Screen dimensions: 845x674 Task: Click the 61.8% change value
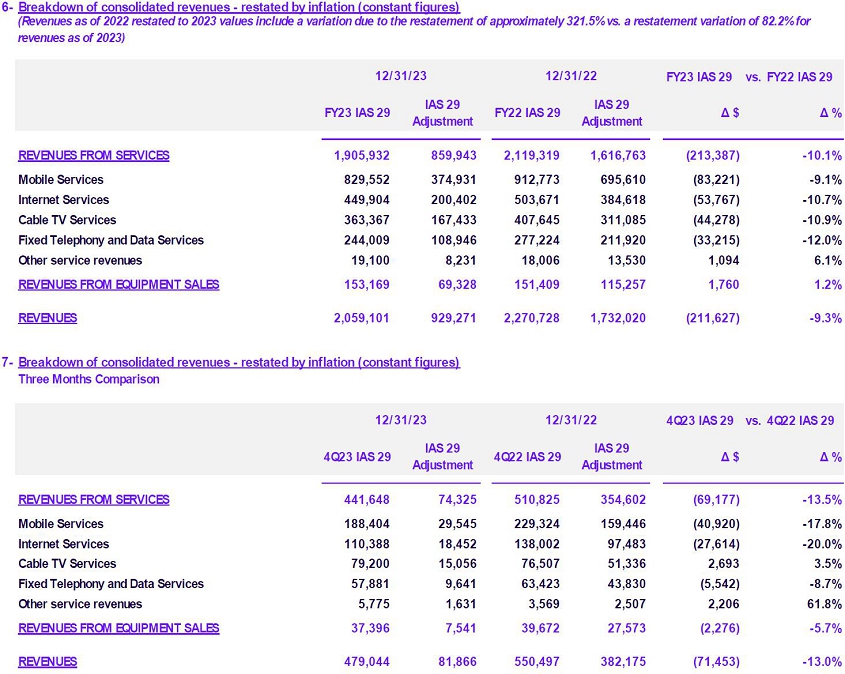[823, 604]
